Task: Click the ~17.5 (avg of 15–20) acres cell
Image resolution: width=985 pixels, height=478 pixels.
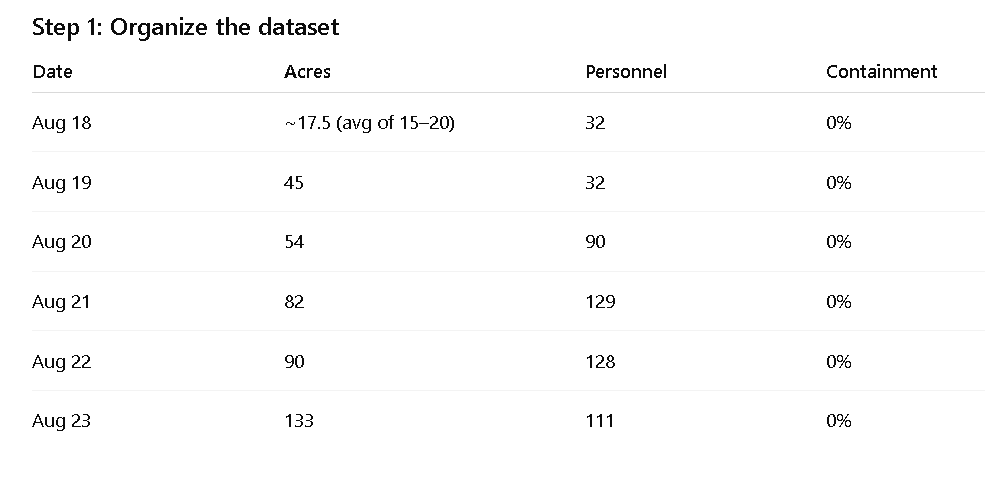Action: tap(369, 122)
